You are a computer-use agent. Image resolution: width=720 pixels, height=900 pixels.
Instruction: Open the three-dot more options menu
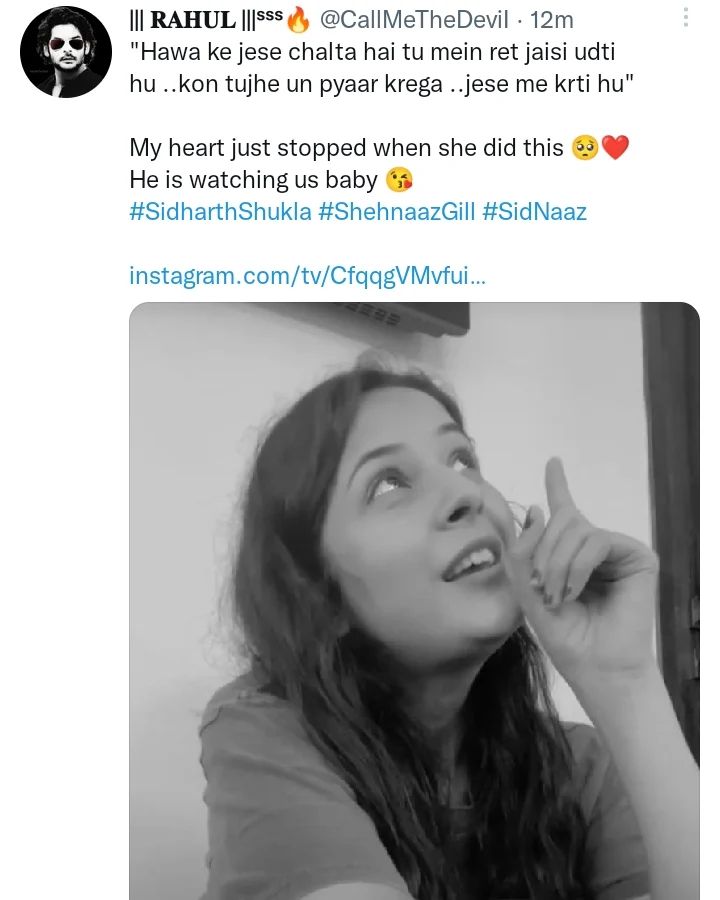pos(686,18)
